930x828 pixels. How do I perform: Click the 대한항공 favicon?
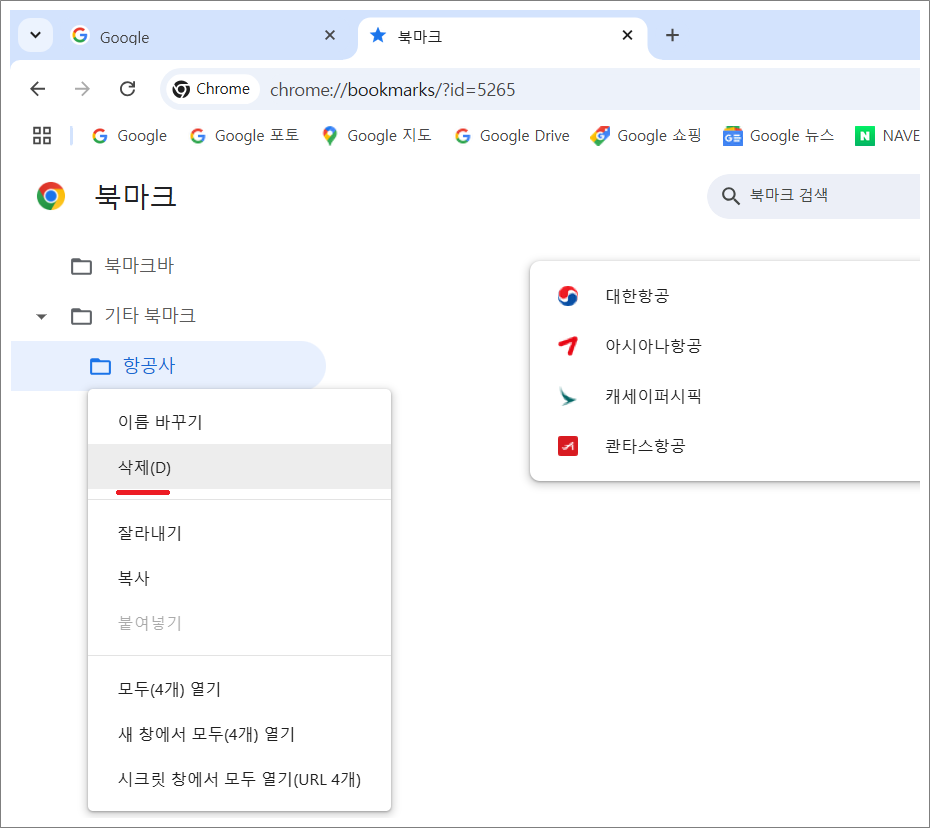point(568,295)
